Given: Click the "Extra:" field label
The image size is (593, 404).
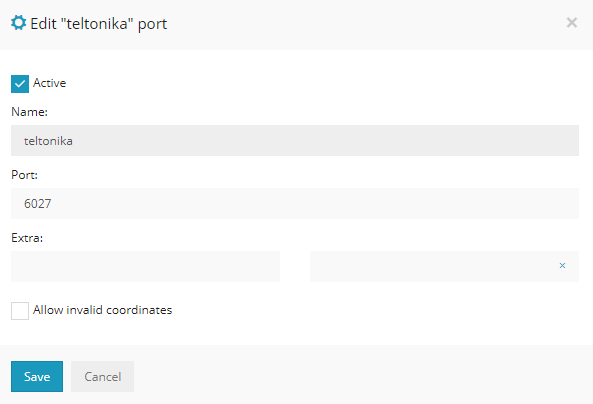Looking at the screenshot, I should 27,238.
